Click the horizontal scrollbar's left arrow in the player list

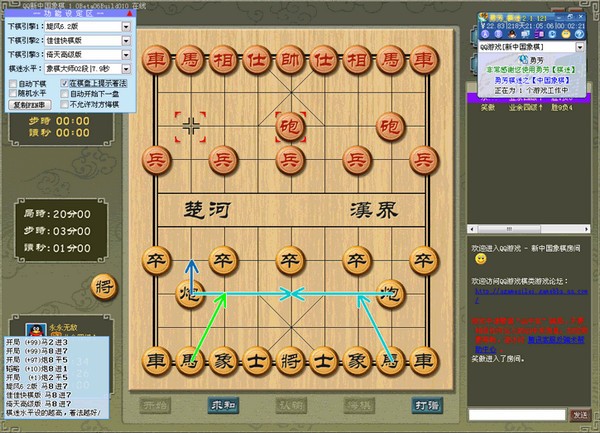[472, 229]
